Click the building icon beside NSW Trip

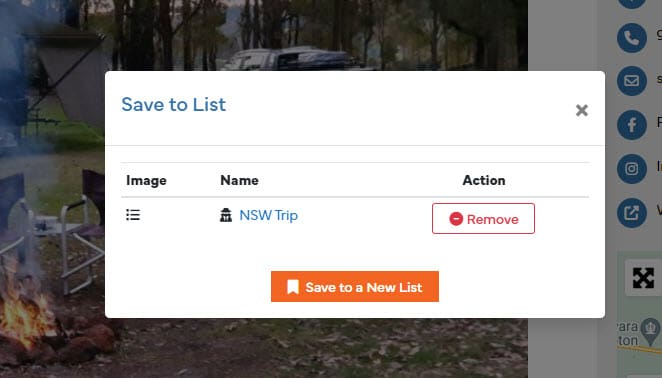click(x=226, y=215)
